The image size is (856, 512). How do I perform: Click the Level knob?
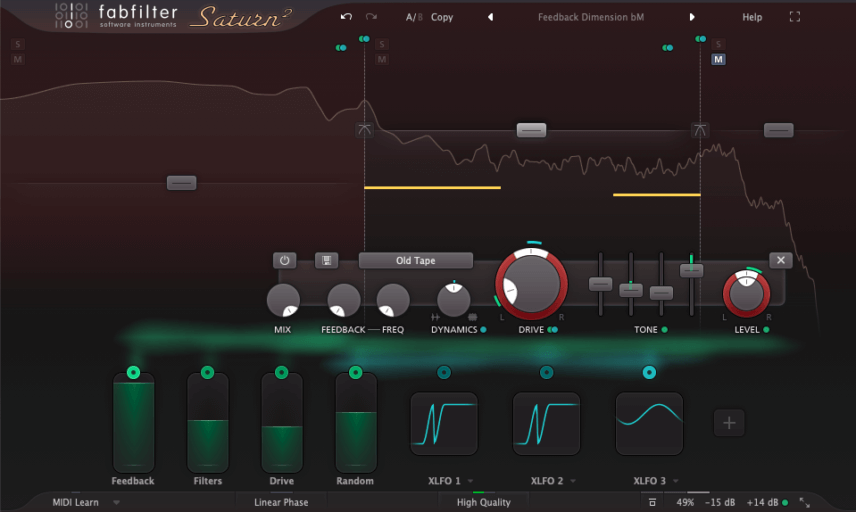pyautogui.click(x=746, y=294)
